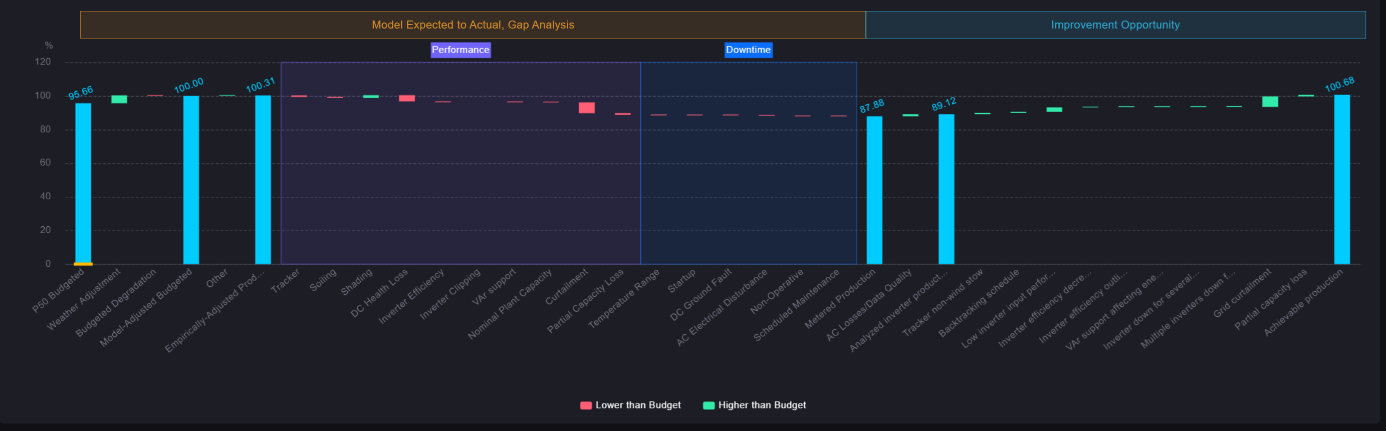Click the 'Non-Operative' axis label
The image size is (1386, 431).
pos(778,291)
